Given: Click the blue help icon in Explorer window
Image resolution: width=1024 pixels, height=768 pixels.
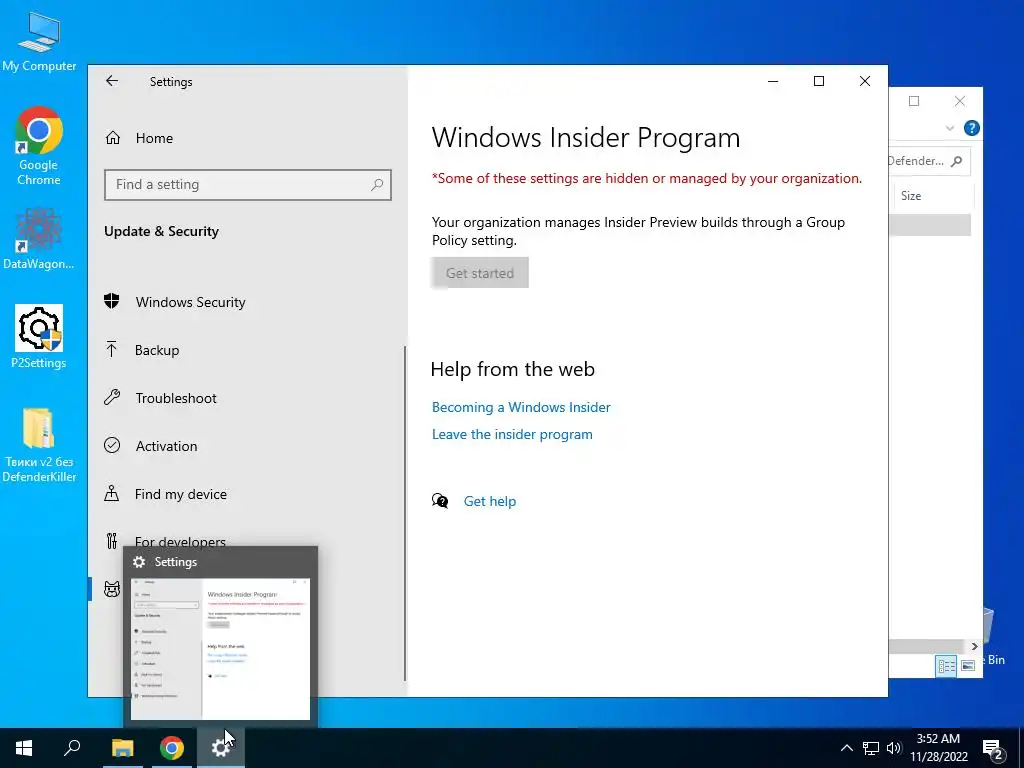Looking at the screenshot, I should pyautogui.click(x=971, y=128).
